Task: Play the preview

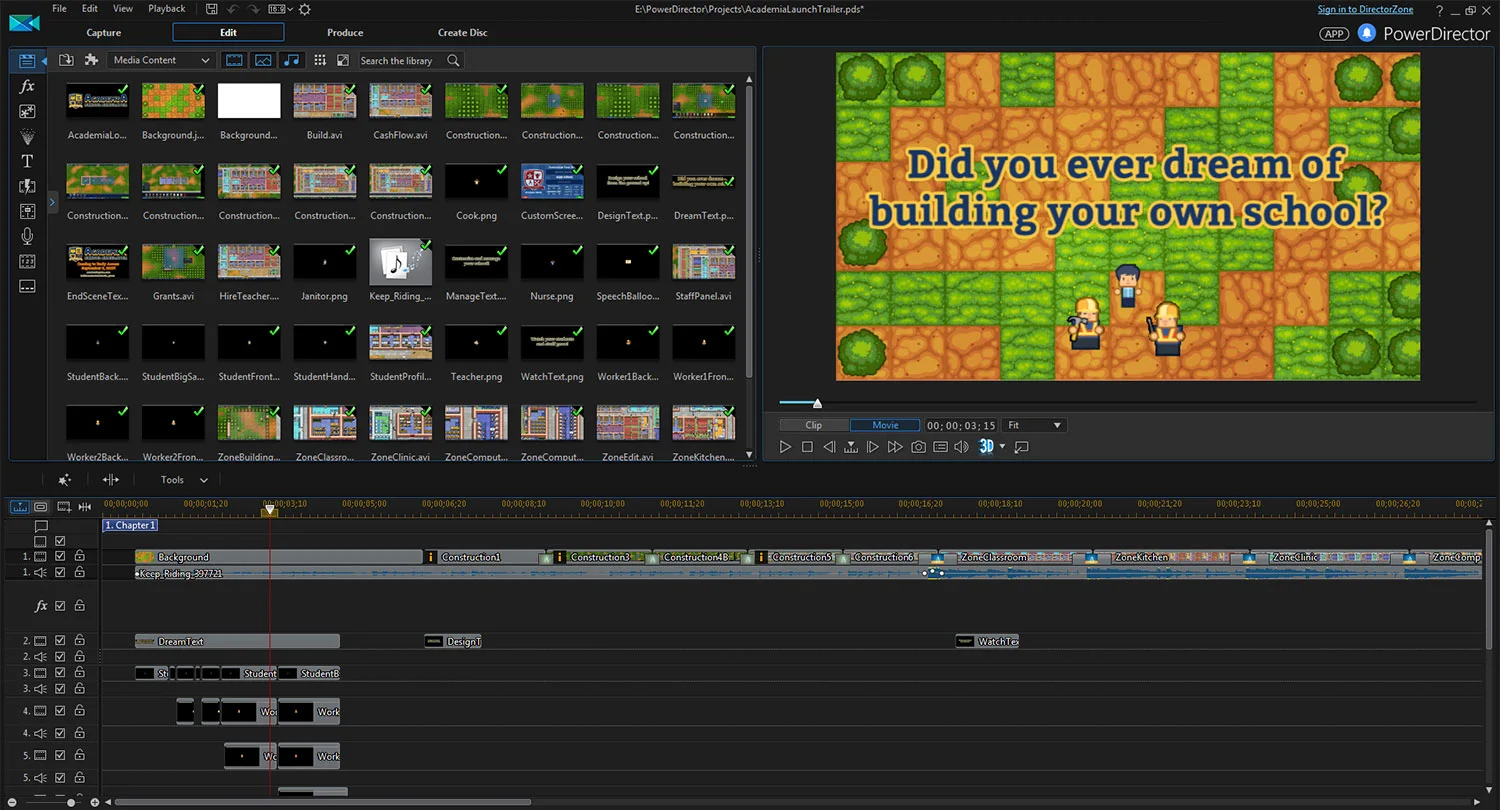Action: pos(785,447)
